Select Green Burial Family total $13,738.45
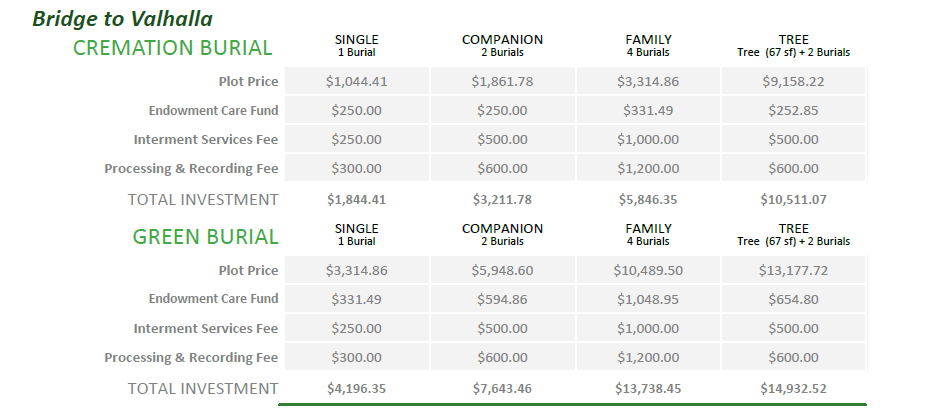934x413 pixels. coord(648,388)
